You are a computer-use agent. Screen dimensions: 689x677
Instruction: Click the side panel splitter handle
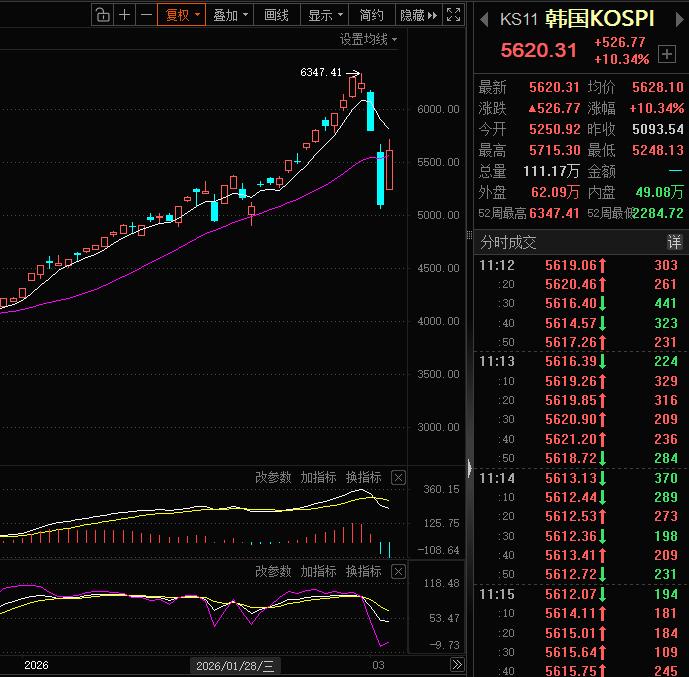point(469,235)
